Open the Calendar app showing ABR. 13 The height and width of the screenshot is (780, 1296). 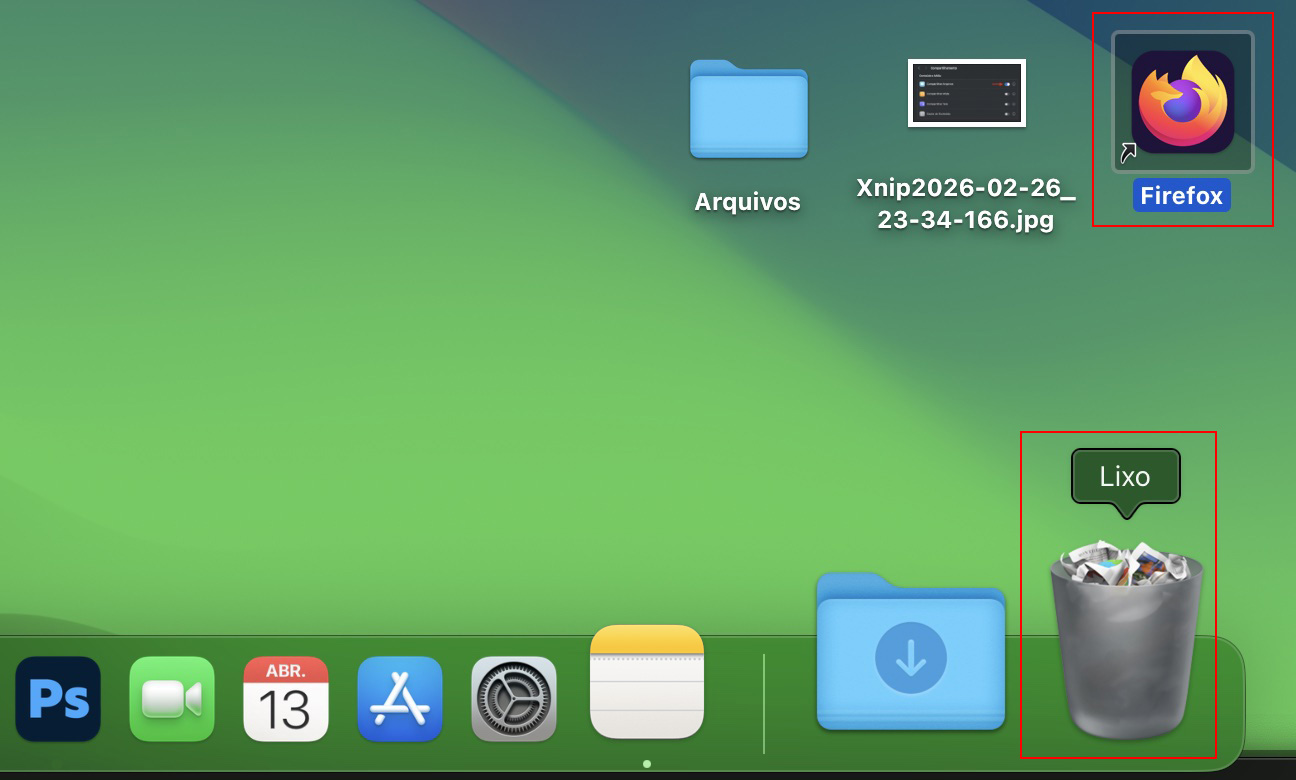coord(286,700)
